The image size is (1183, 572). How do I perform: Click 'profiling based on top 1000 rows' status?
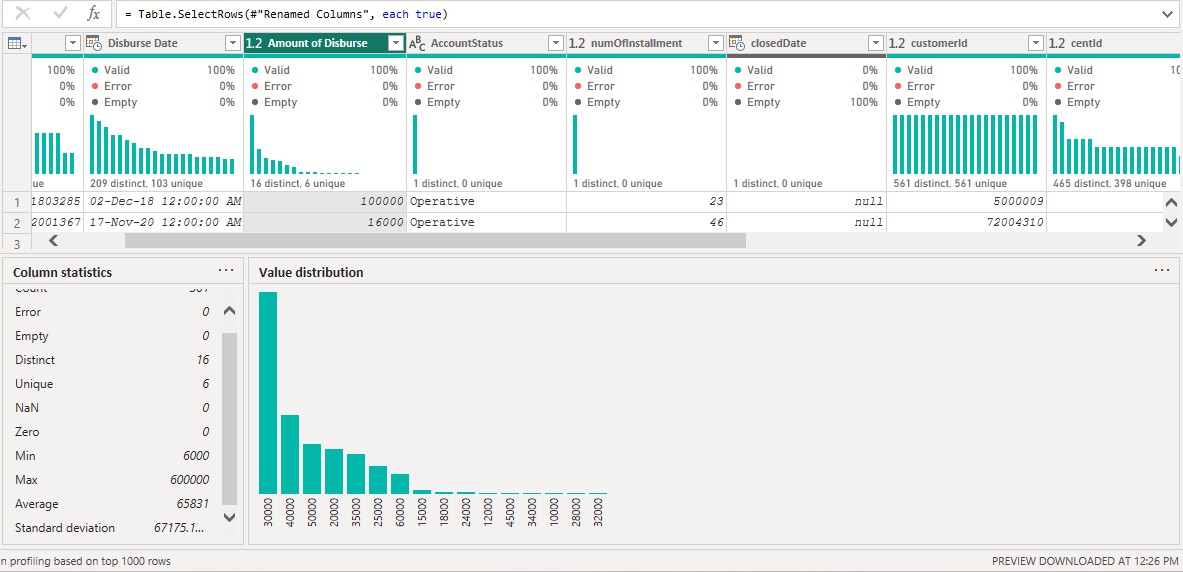[x=85, y=561]
